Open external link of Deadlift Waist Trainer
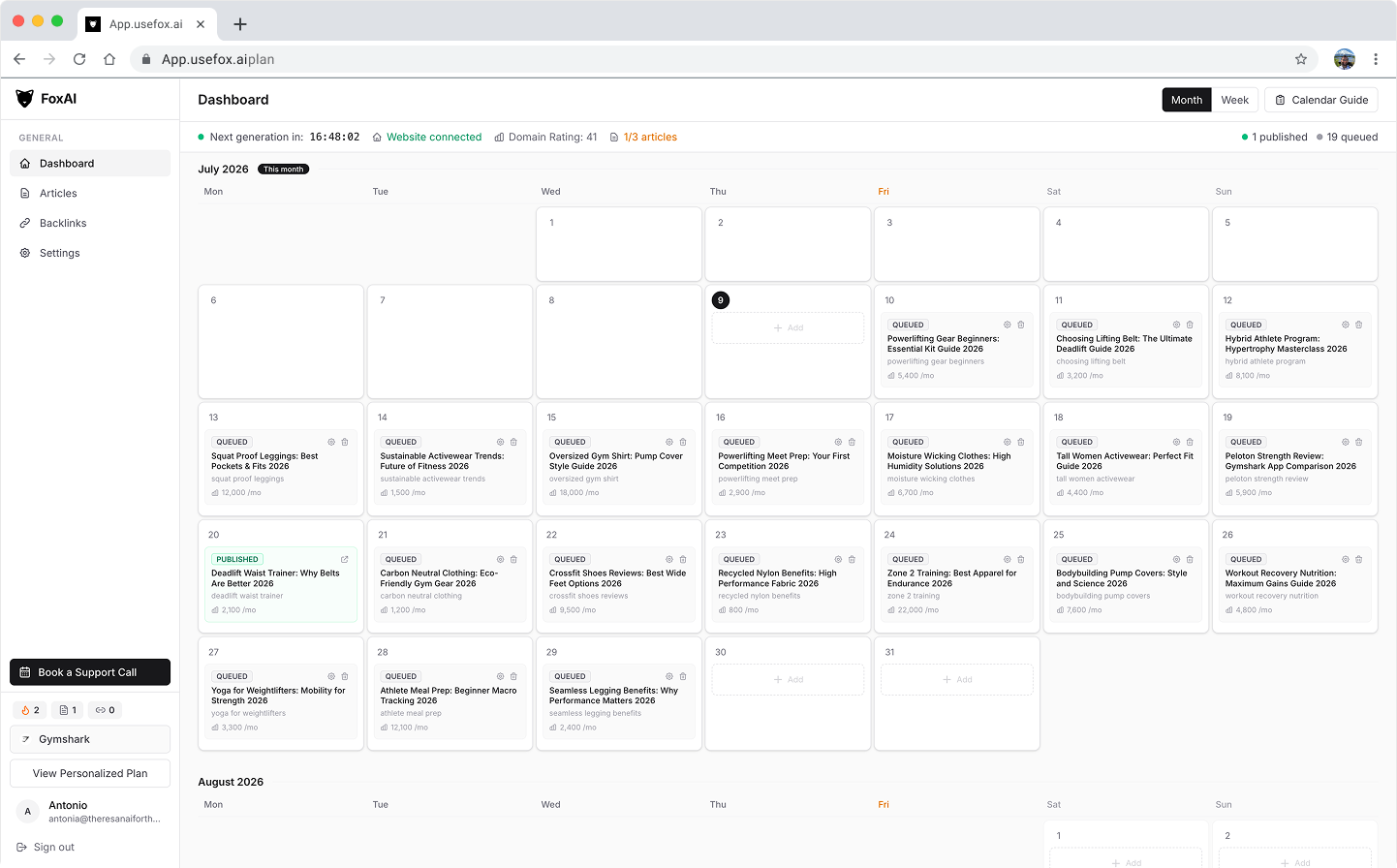Image resolution: width=1397 pixels, height=868 pixels. coord(345,559)
